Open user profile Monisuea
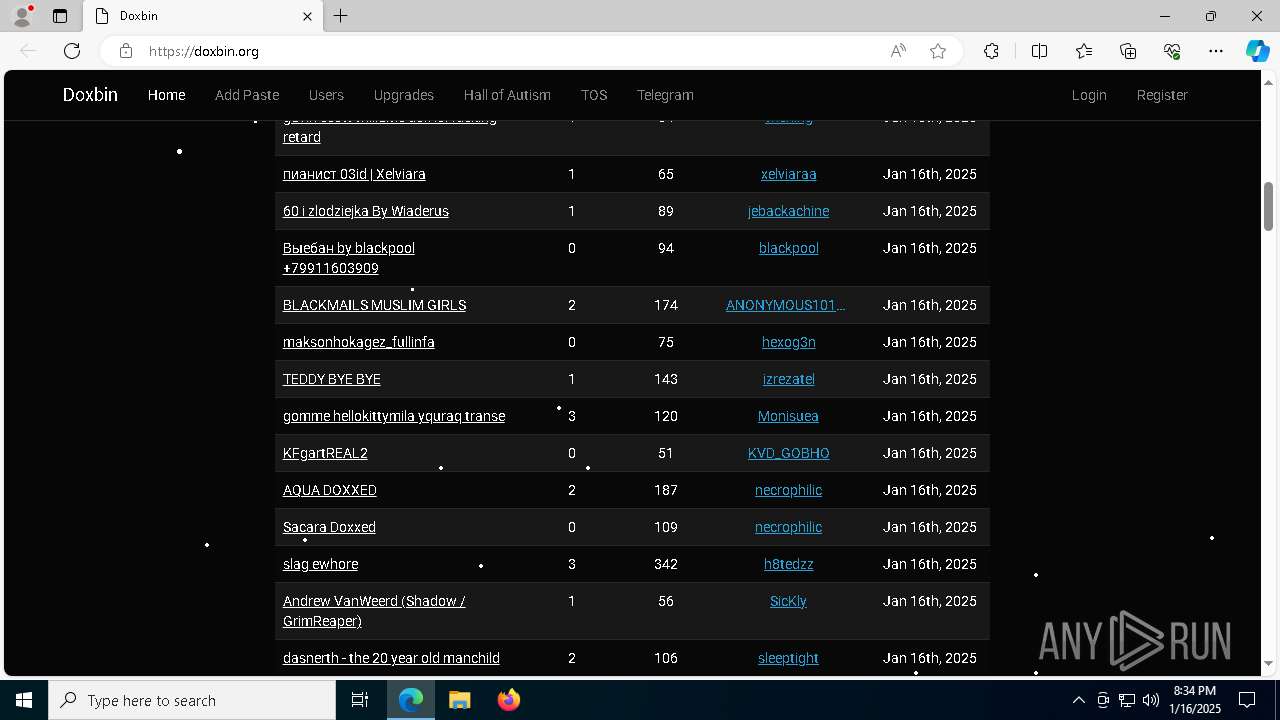This screenshot has width=1280, height=720. tap(788, 416)
